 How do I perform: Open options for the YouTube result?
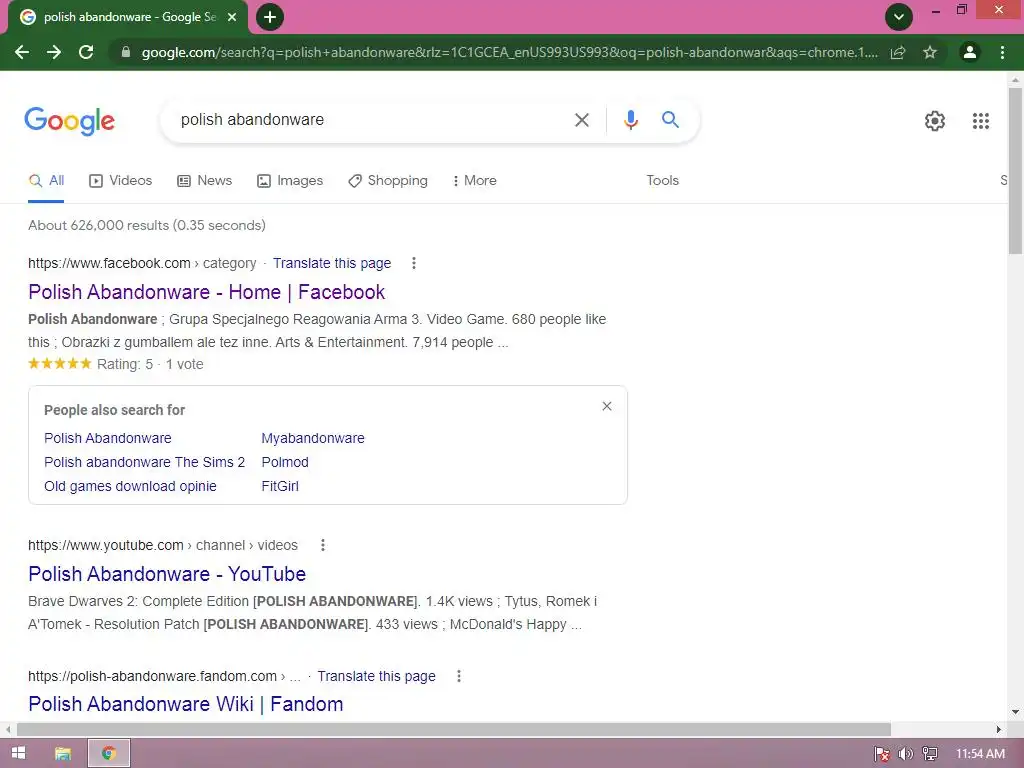[323, 545]
